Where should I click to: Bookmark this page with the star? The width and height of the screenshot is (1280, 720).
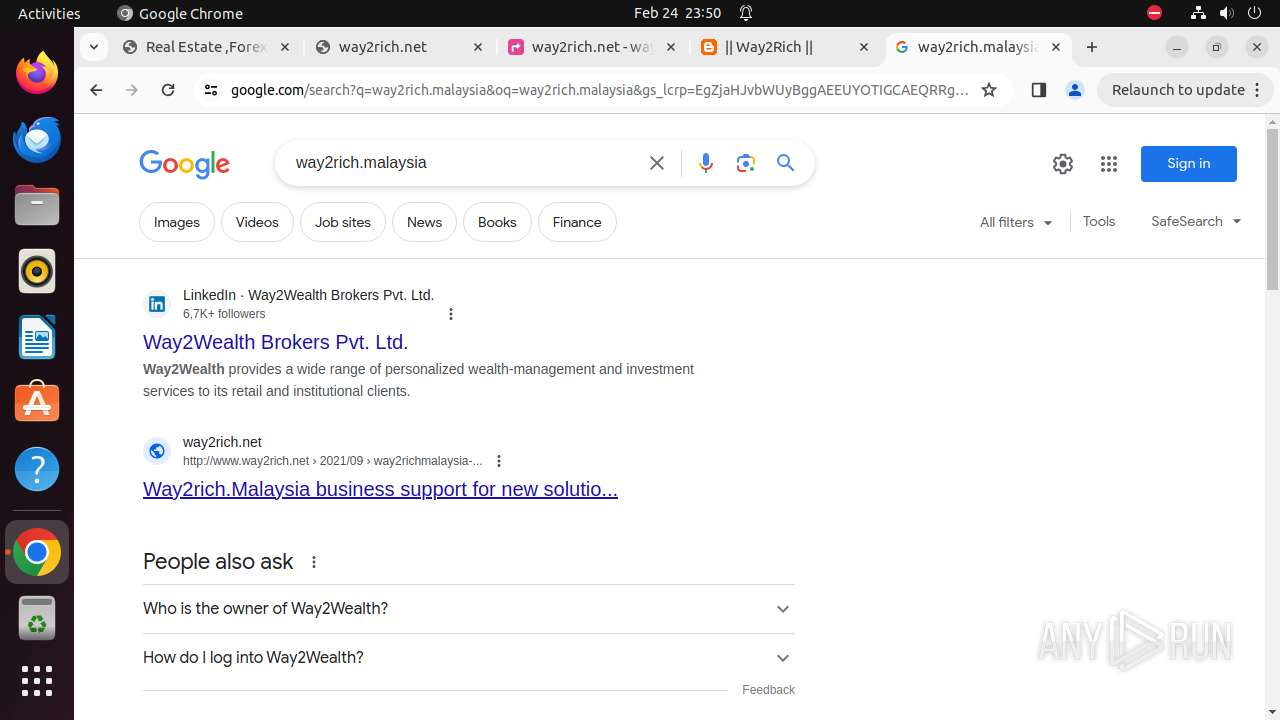(989, 90)
